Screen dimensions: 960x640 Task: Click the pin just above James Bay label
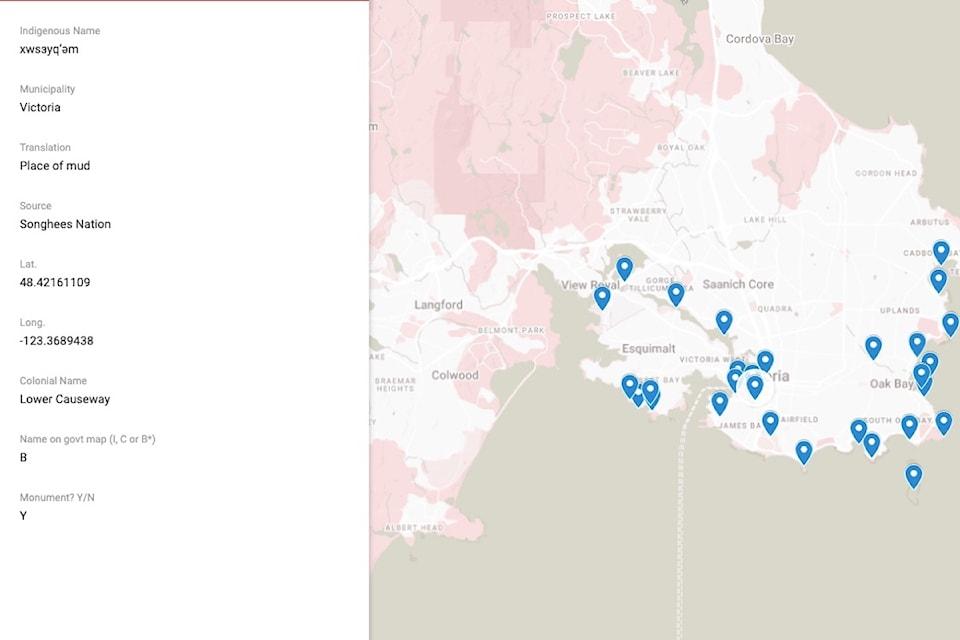(720, 403)
